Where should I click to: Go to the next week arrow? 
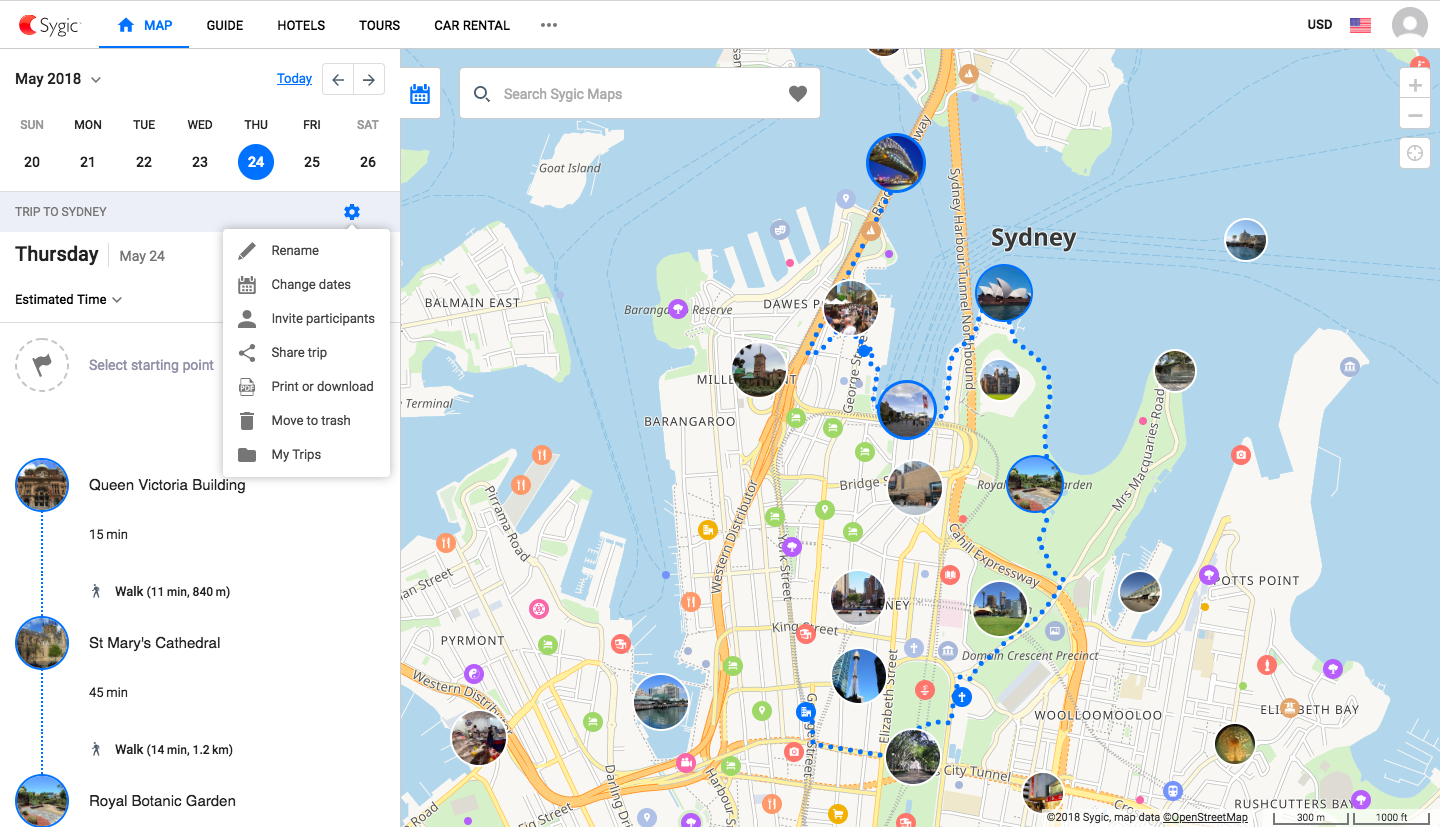point(369,79)
